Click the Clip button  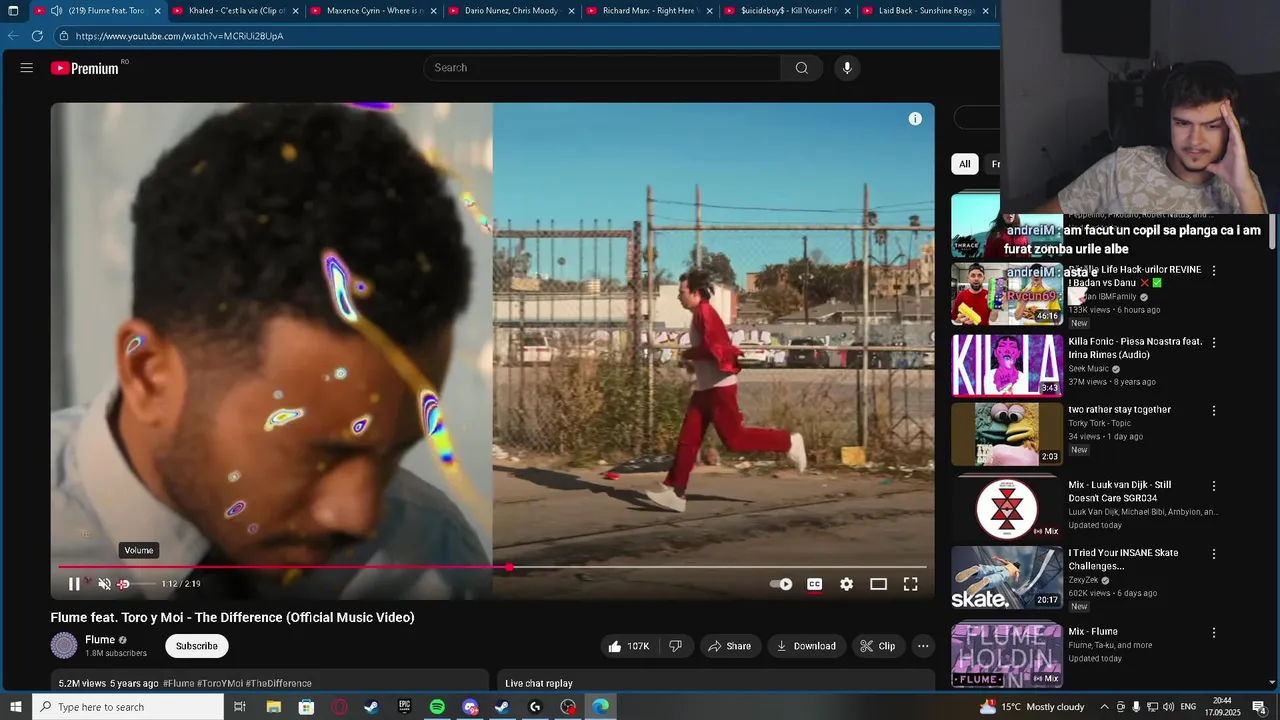click(x=878, y=646)
